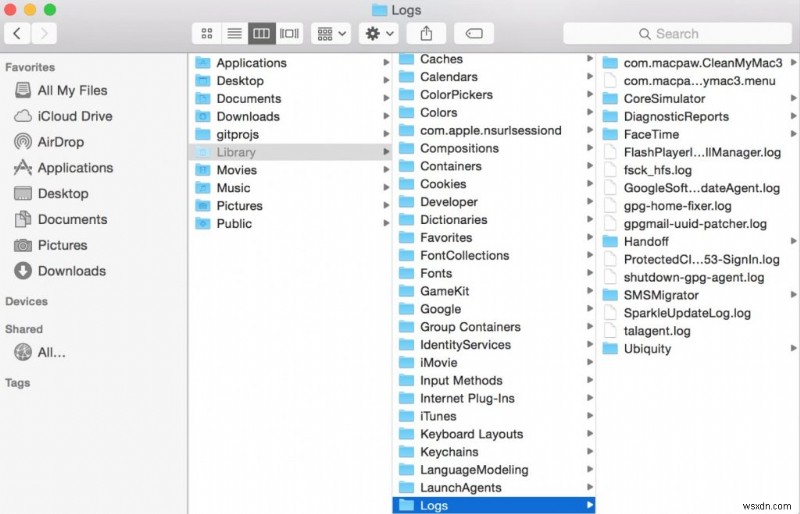The width and height of the screenshot is (800, 514).
Task: Select GameKit folder
Action: pyautogui.click(x=494, y=291)
